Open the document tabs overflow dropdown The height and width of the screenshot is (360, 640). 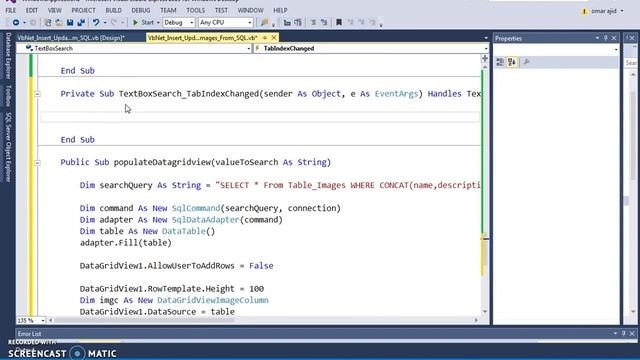tap(486, 38)
